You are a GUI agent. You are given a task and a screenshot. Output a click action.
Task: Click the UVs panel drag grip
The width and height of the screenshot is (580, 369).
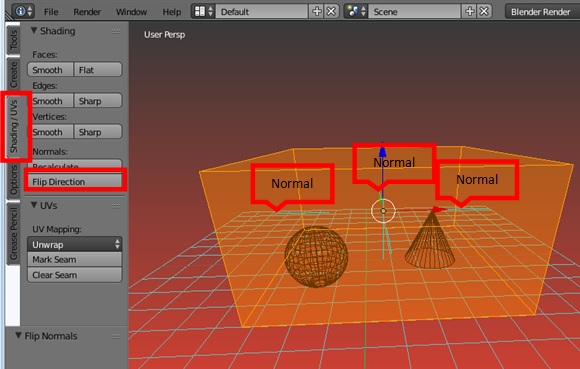click(116, 206)
